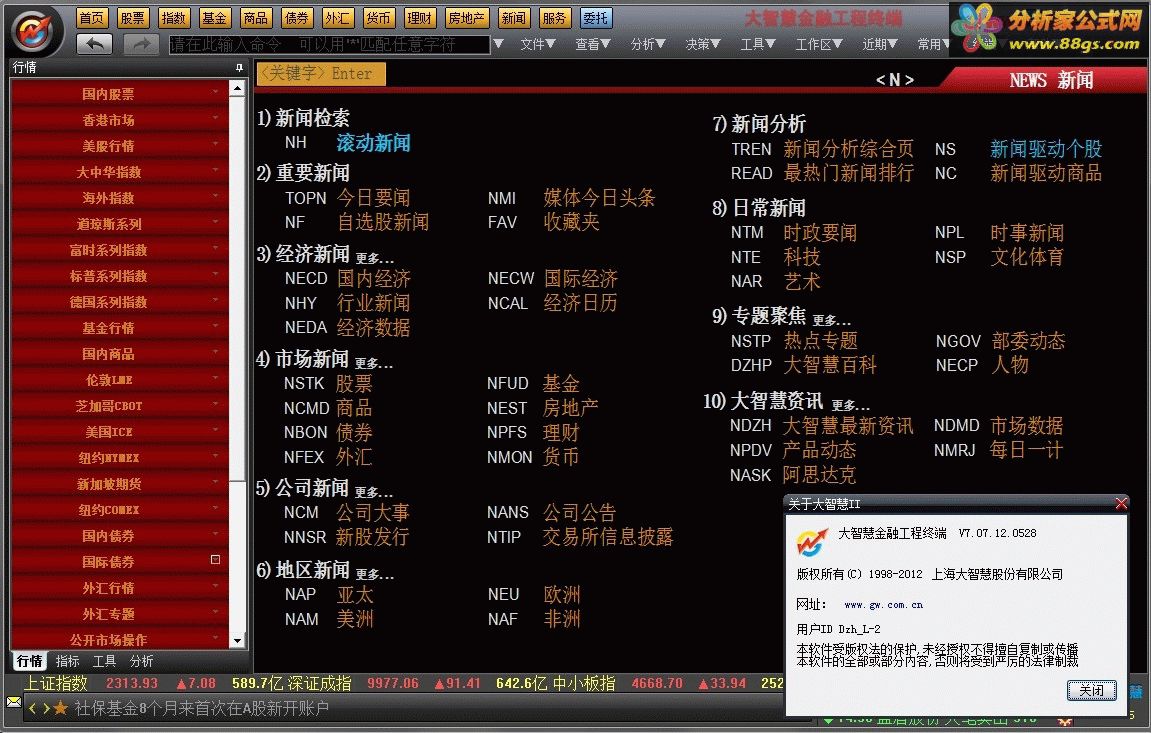Show next headline in bottom news ticker
Viewport: 1151px width, 733px height.
point(46,708)
